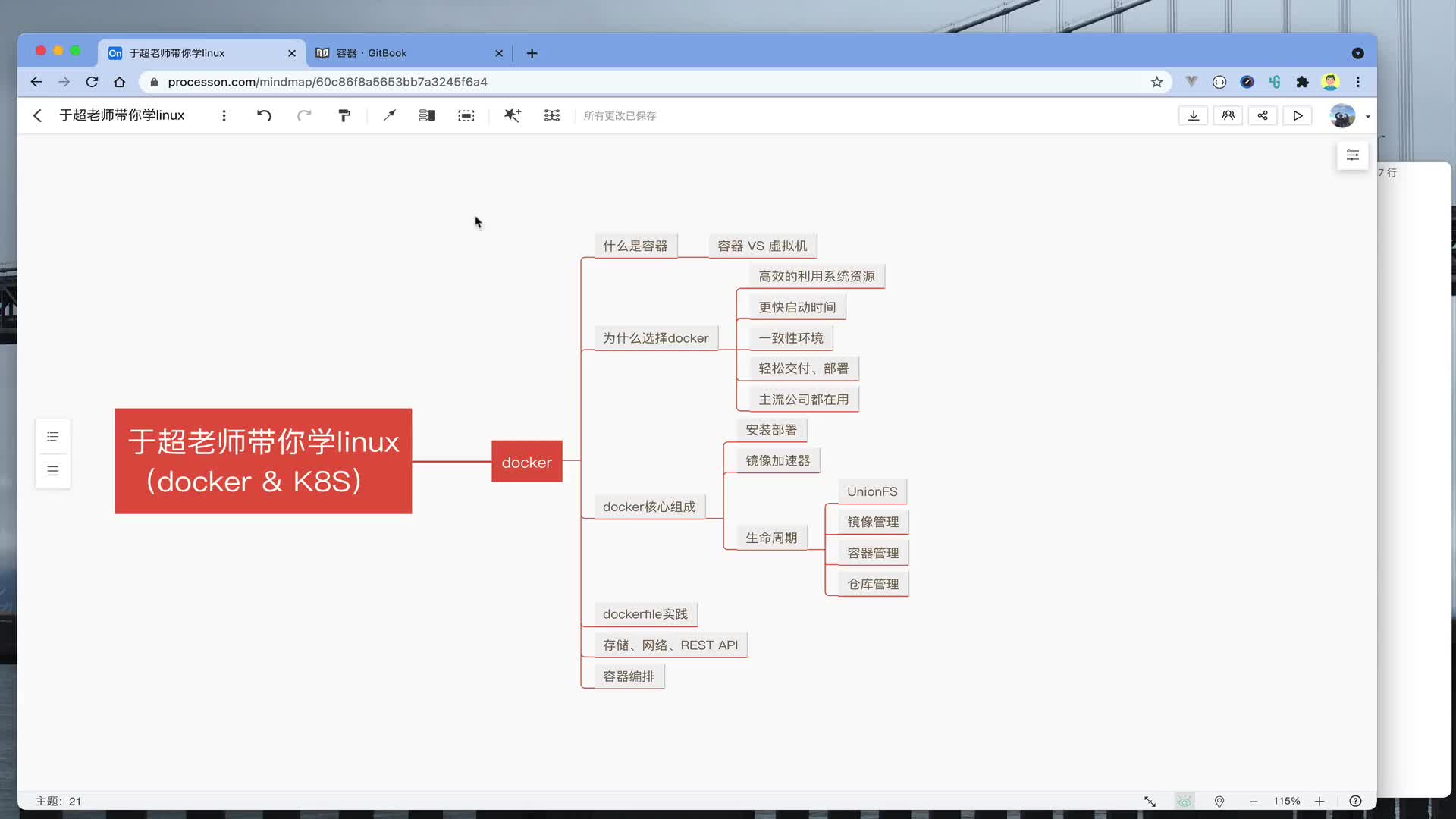Select the UnionFS node
Image resolution: width=1456 pixels, height=819 pixels.
click(x=872, y=491)
